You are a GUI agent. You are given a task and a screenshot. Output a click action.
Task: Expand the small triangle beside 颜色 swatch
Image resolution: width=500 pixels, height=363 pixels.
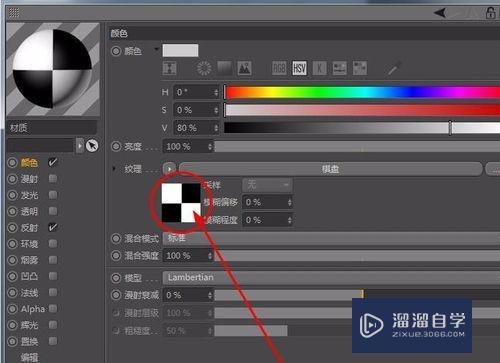click(156, 50)
